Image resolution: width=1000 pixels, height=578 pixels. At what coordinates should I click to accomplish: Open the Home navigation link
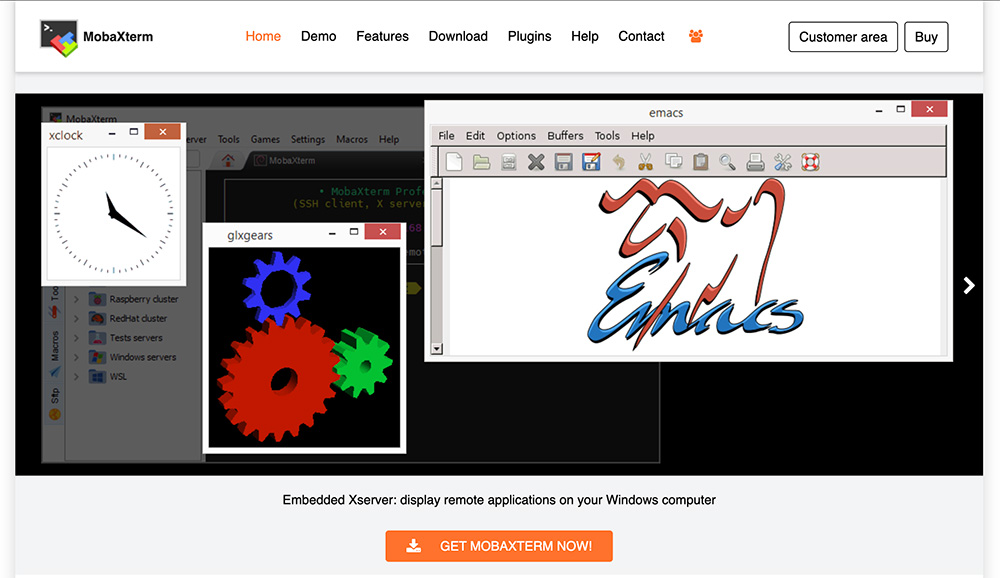click(x=263, y=36)
